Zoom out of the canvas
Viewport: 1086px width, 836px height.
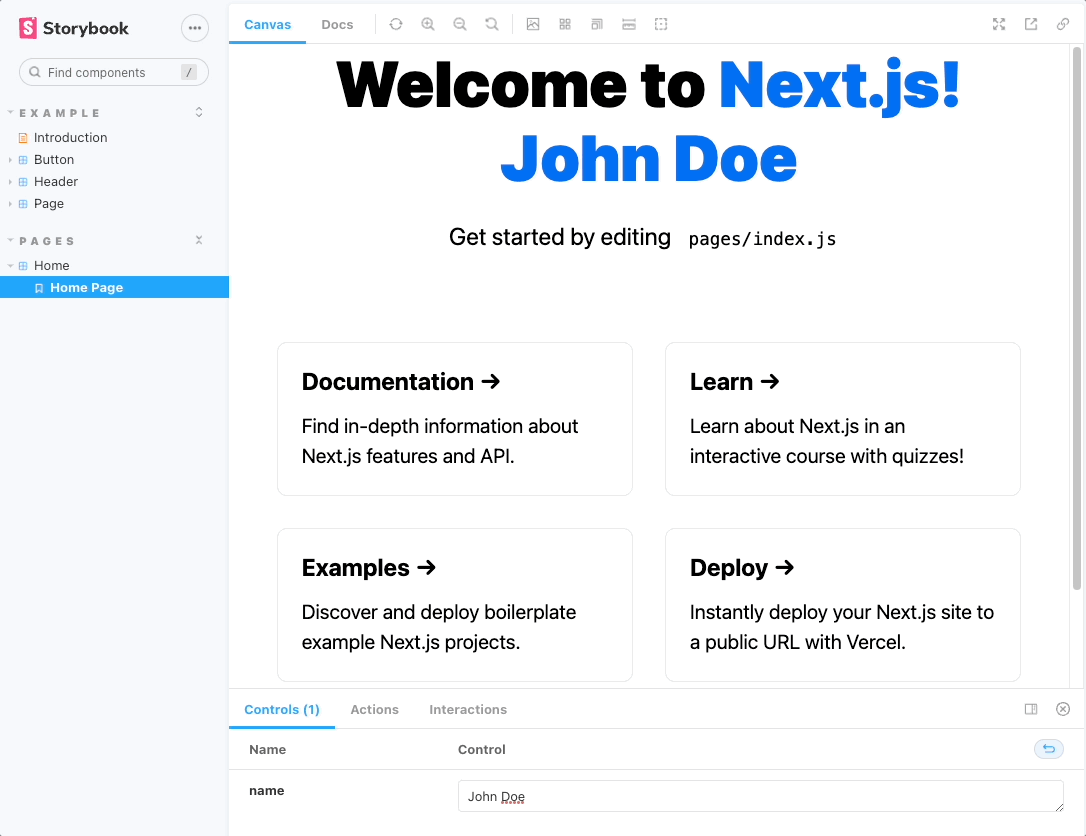click(x=460, y=24)
